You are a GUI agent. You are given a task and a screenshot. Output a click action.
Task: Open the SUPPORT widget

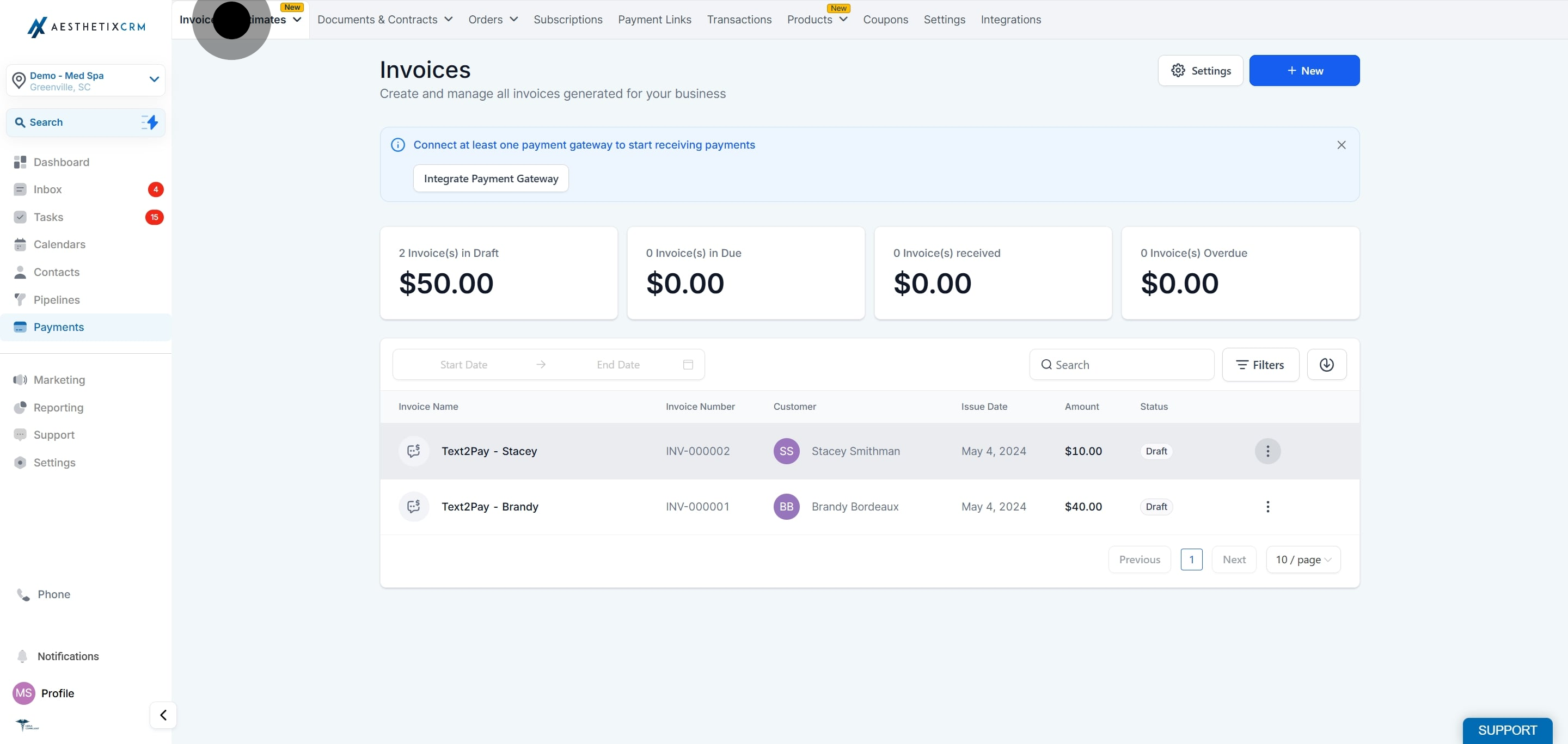[x=1507, y=730]
